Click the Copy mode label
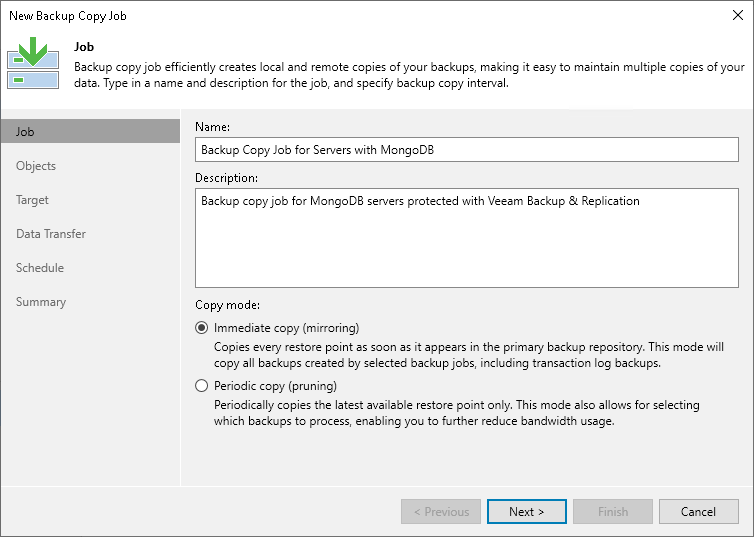The image size is (754, 537). point(225,304)
